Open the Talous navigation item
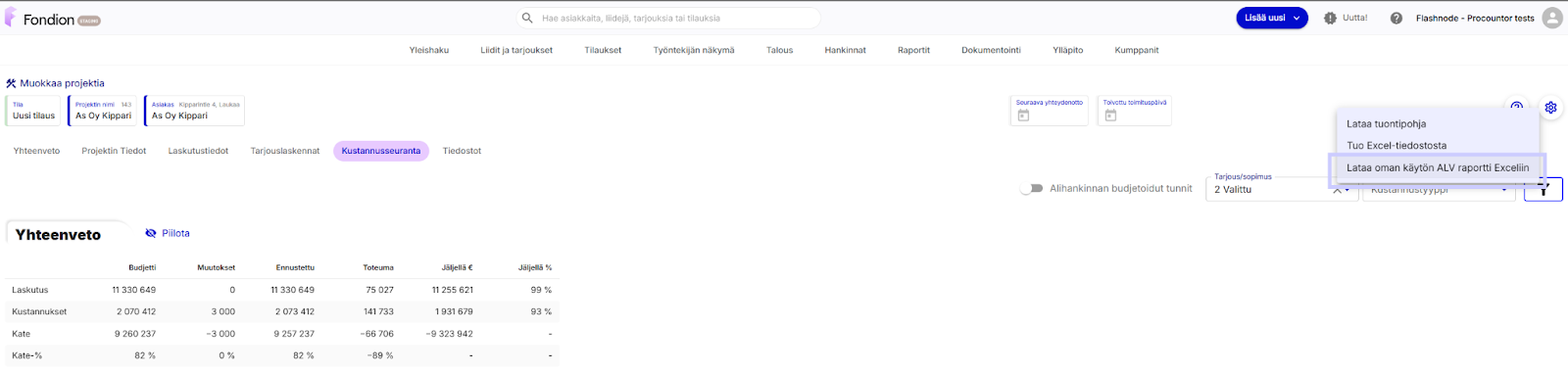 click(780, 50)
